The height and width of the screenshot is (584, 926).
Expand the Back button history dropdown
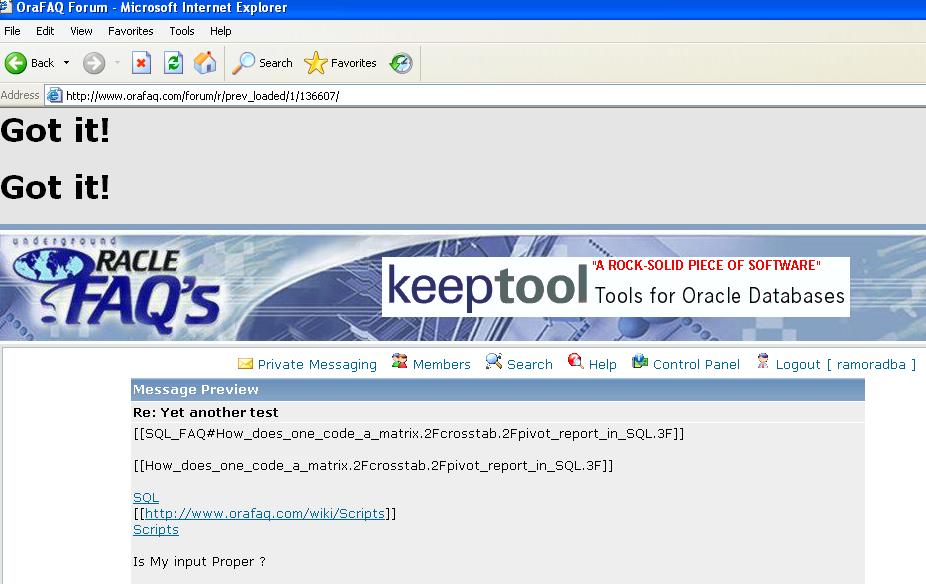click(67, 63)
